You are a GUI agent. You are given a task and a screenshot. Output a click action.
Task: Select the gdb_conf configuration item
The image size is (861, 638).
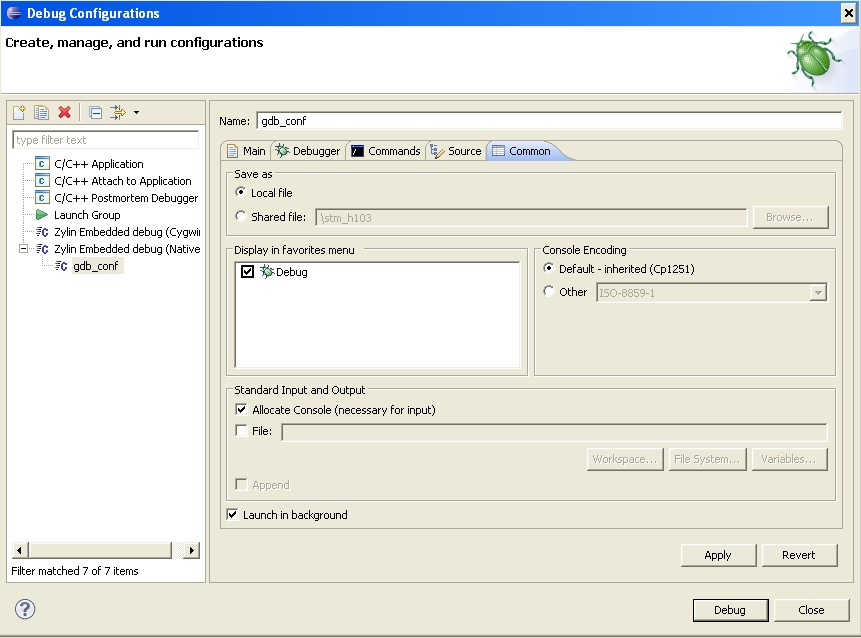click(96, 266)
